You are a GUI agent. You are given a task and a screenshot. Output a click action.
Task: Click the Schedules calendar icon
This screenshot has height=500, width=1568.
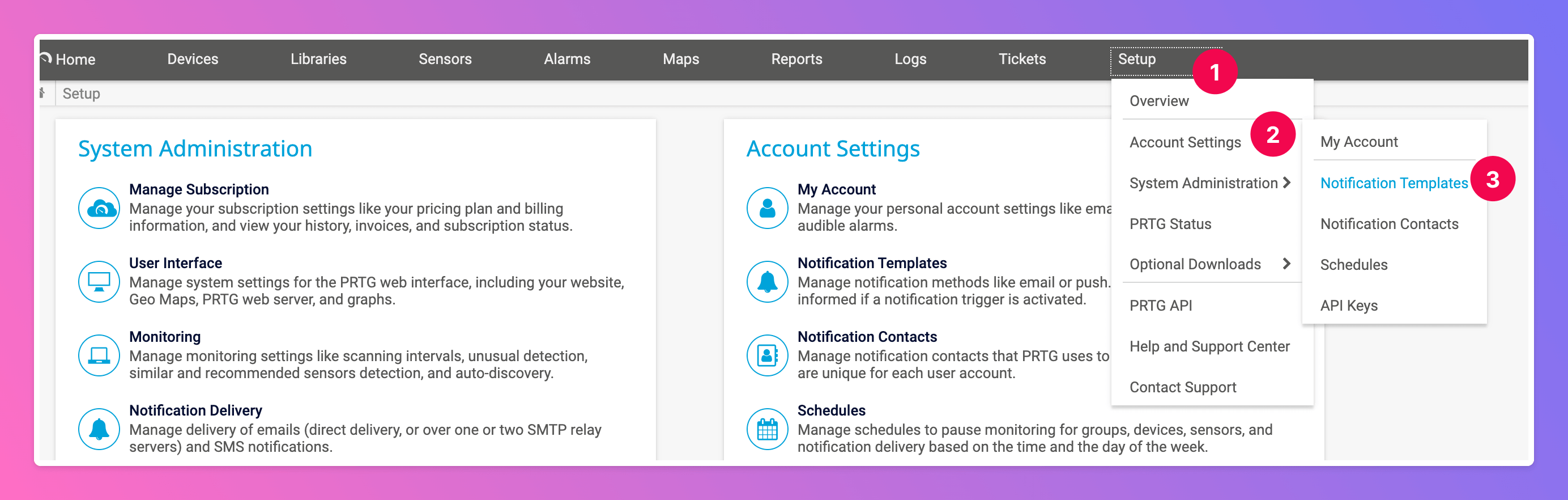pyautogui.click(x=767, y=429)
